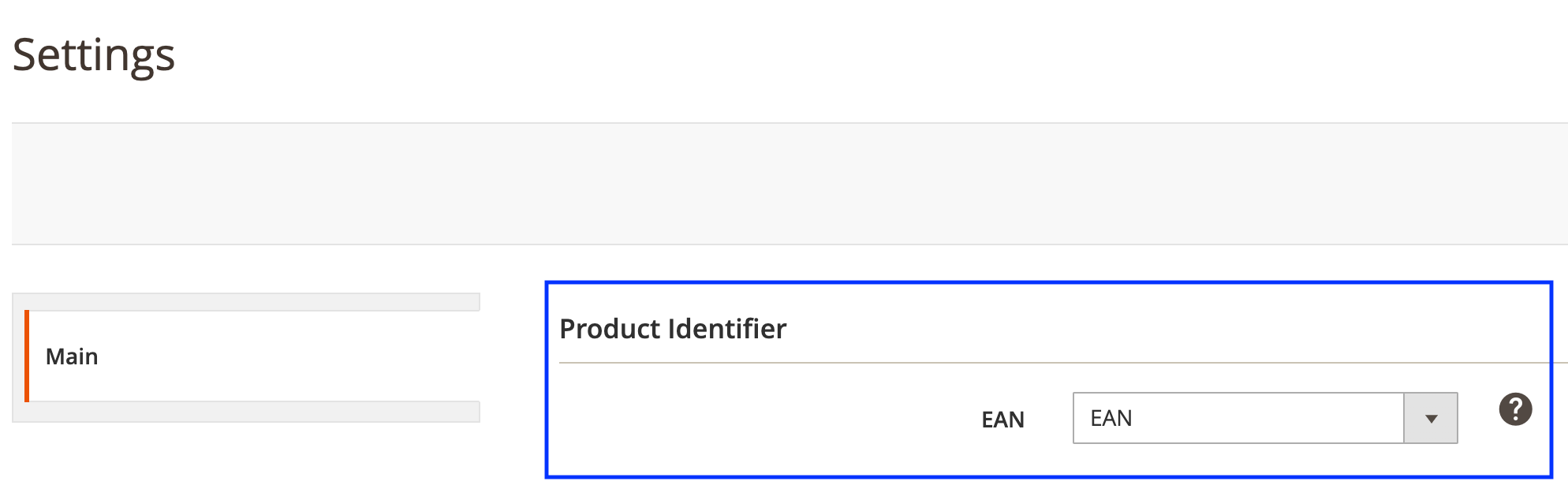Expand the EAN attribute selector
Image resolution: width=1568 pixels, height=500 pixels.
(1429, 418)
